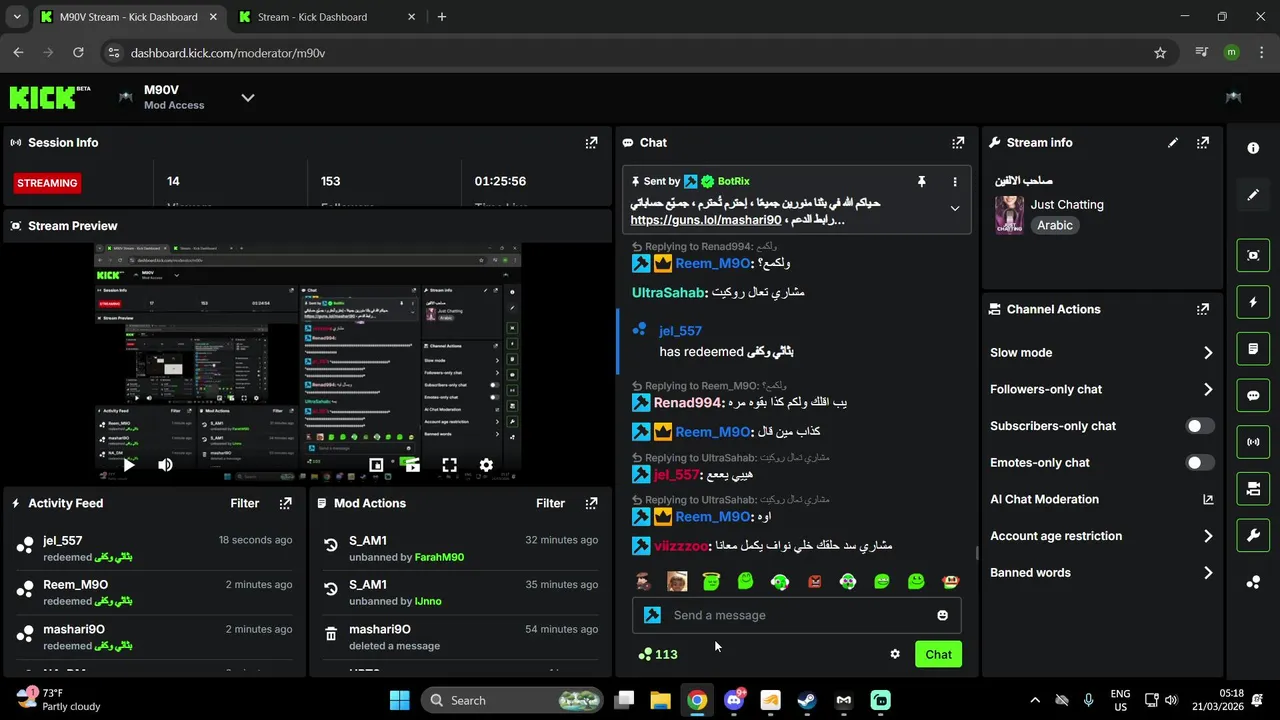The width and height of the screenshot is (1280, 720).
Task: Toggle the document Mod Actions sidebar icon
Action: [1253, 349]
